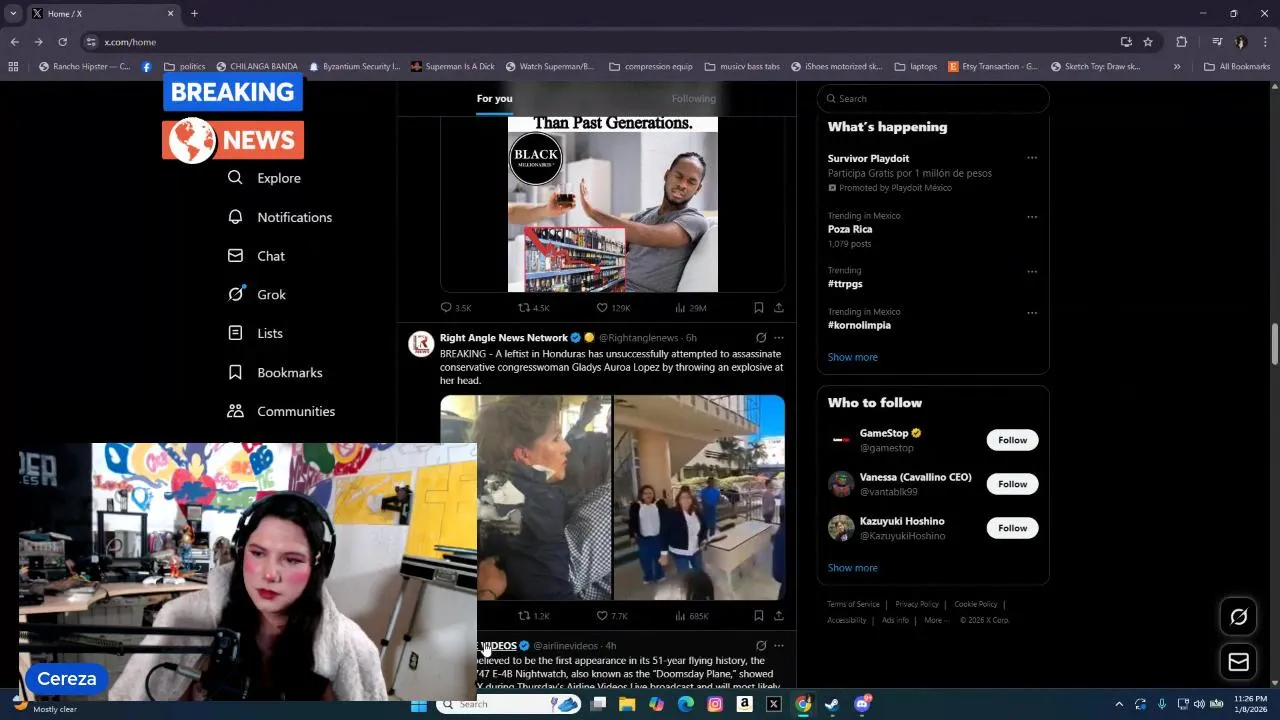This screenshot has height=720, width=1280.
Task: Open the #ttrpgs trending hashtag
Action: pos(845,284)
